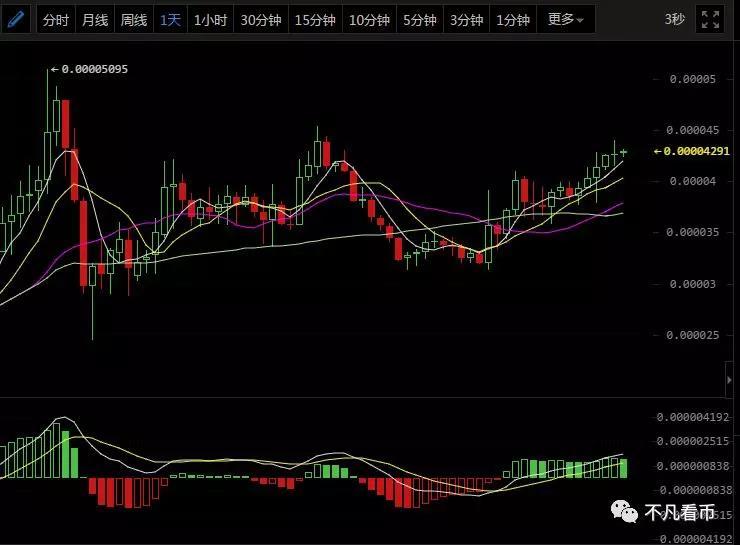
Task: Select the pencil drawing tool
Action: click(x=16, y=19)
